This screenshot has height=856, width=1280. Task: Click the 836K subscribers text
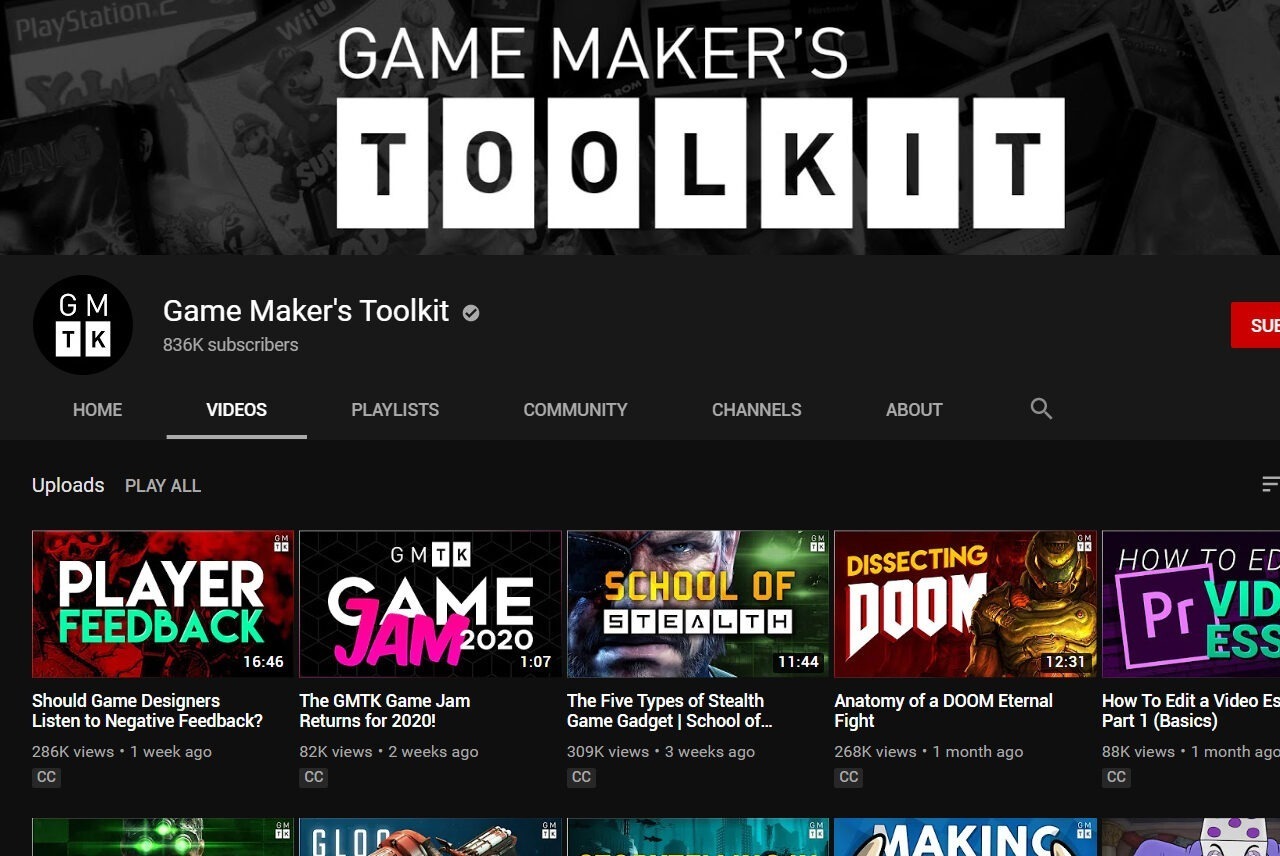pyautogui.click(x=231, y=345)
